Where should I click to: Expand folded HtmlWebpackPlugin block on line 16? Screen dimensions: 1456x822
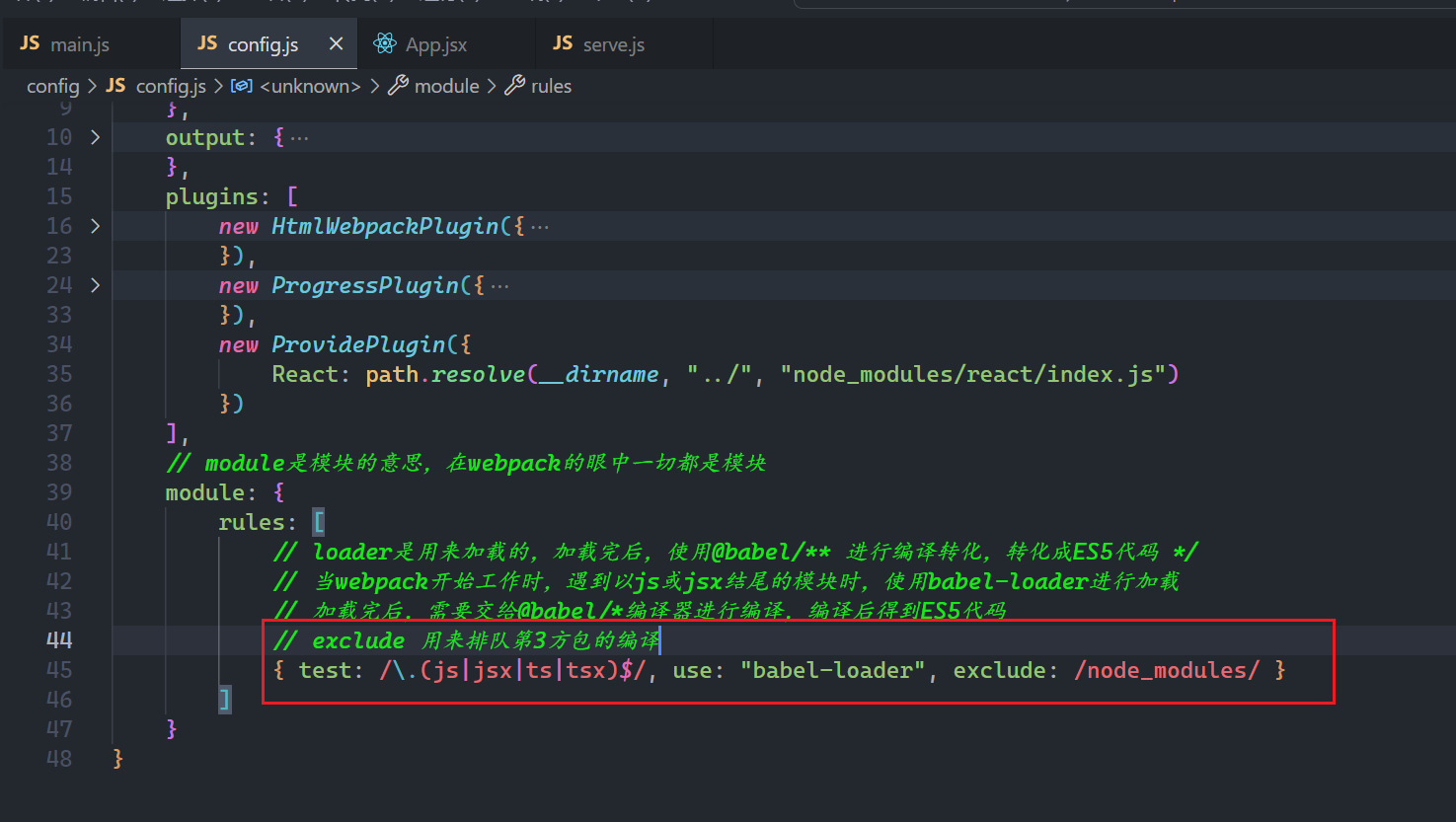tap(95, 226)
